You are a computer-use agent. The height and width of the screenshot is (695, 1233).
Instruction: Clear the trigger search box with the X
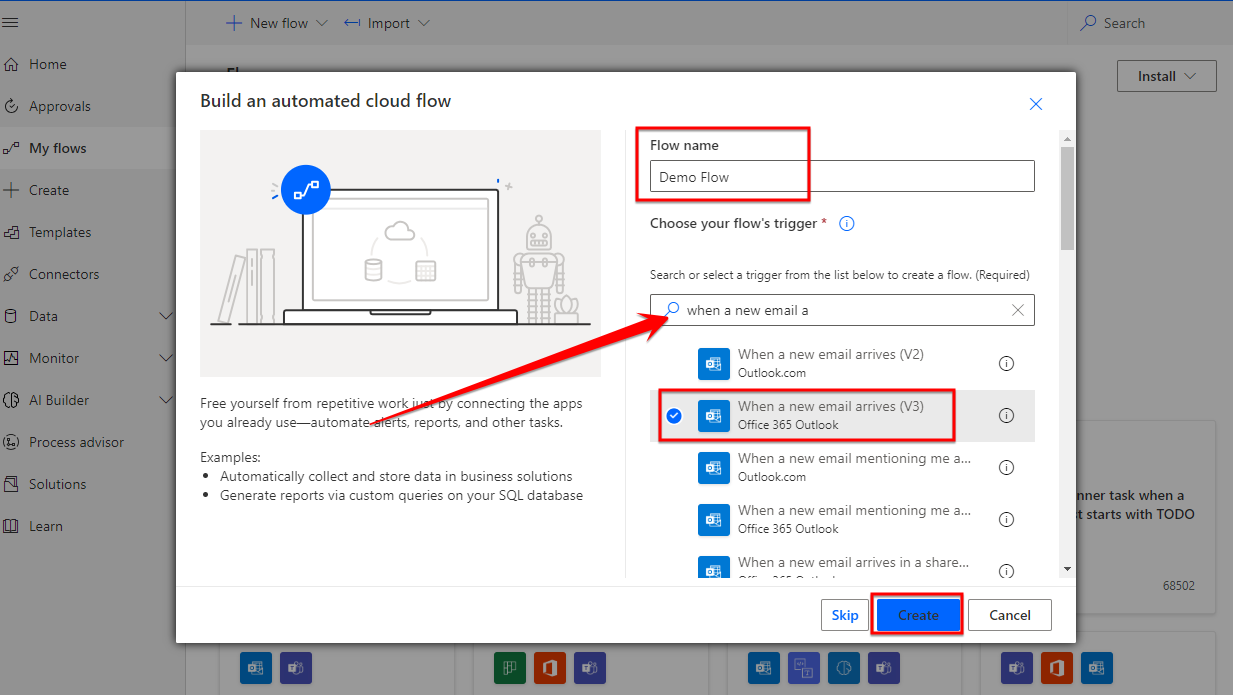click(1018, 310)
